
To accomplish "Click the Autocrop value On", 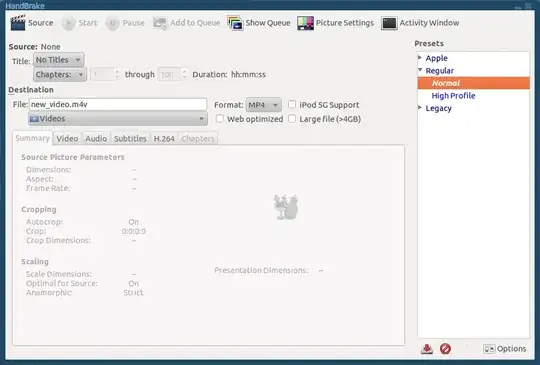I will [x=134, y=222].
